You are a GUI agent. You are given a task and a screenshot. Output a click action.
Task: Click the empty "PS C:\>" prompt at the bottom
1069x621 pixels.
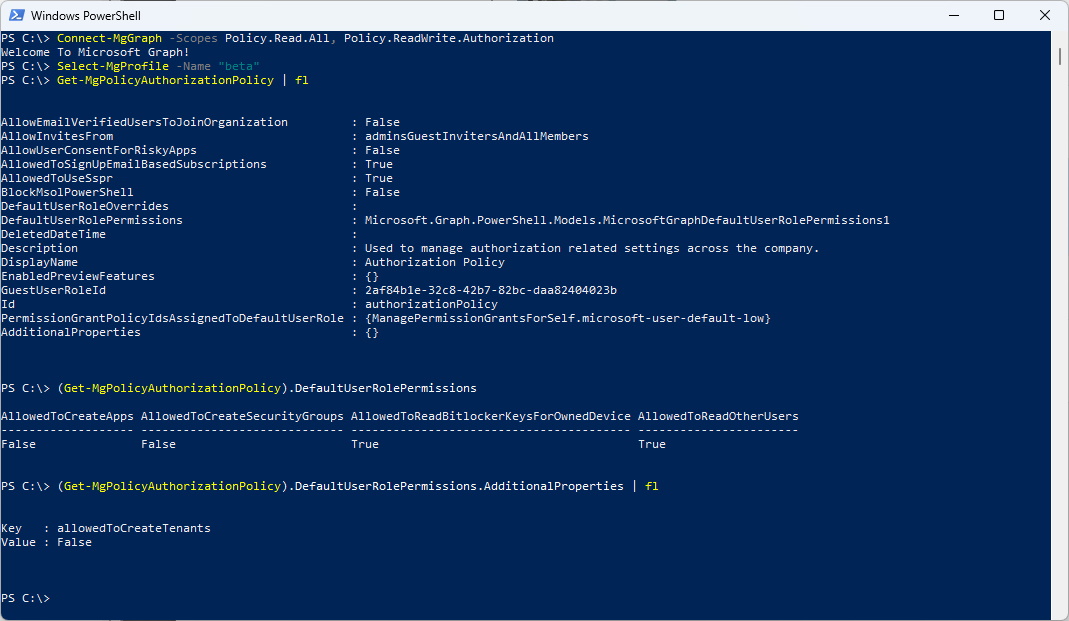pyautogui.click(x=25, y=599)
